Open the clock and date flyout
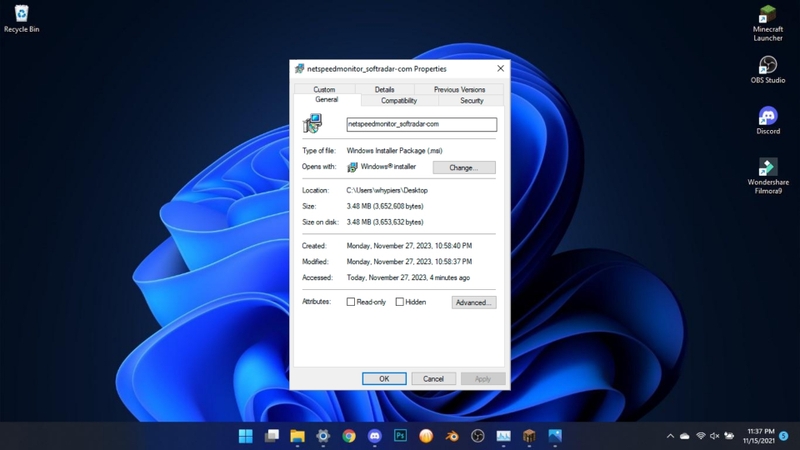 [x=758, y=436]
